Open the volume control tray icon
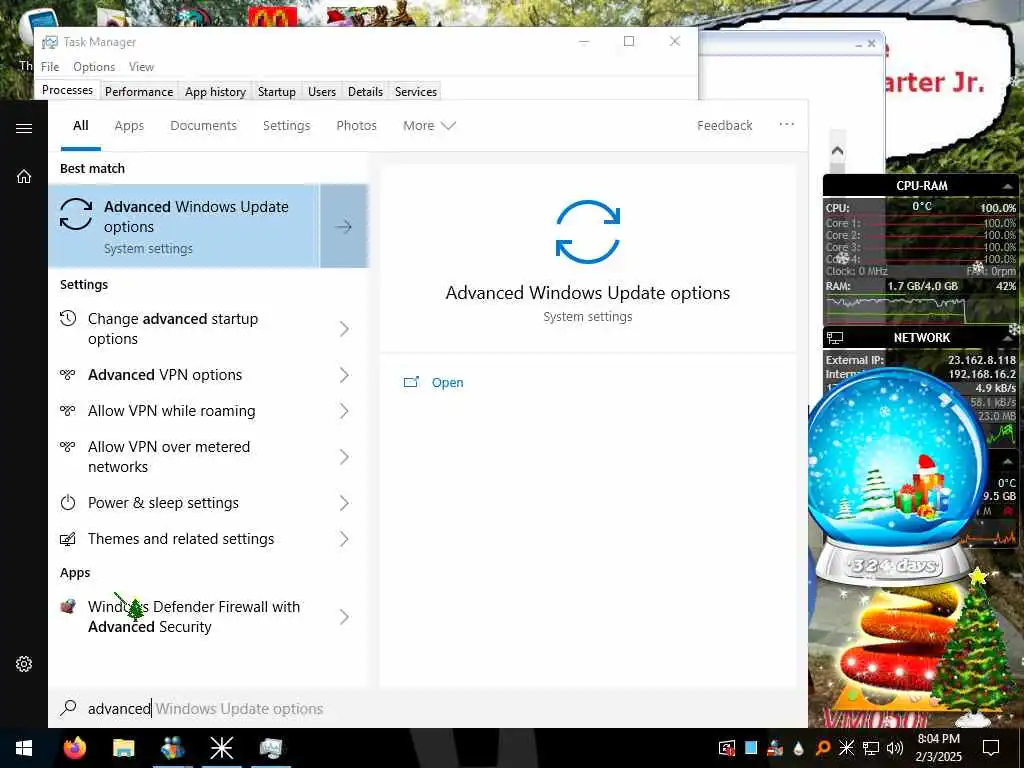Screen dimensions: 1024x768 click(895, 748)
